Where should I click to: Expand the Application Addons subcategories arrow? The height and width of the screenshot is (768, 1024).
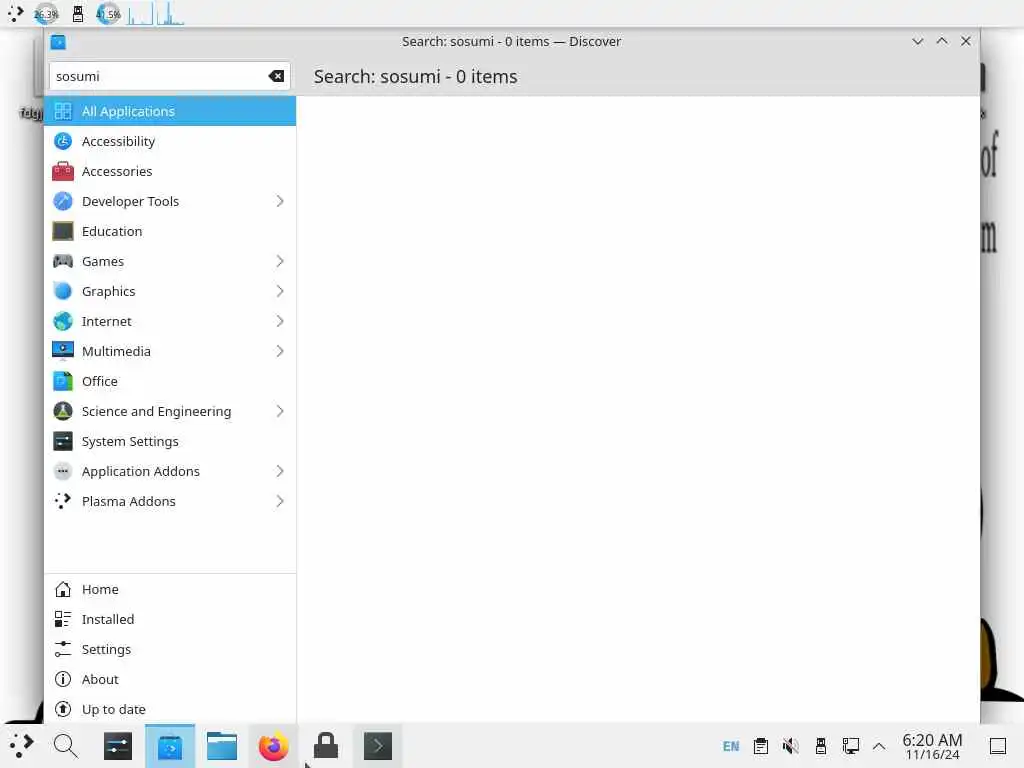click(x=280, y=472)
